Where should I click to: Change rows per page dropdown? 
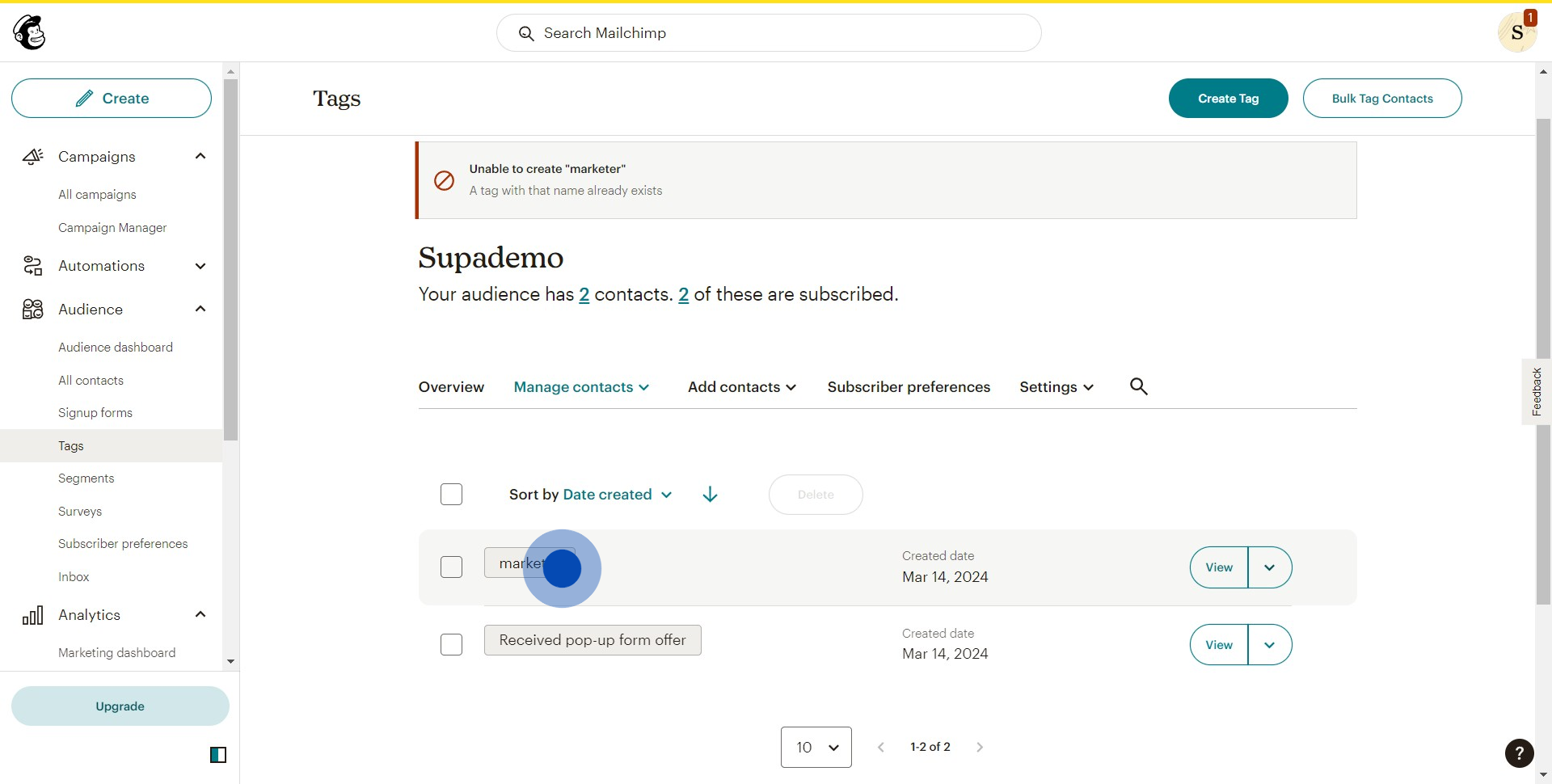(816, 748)
